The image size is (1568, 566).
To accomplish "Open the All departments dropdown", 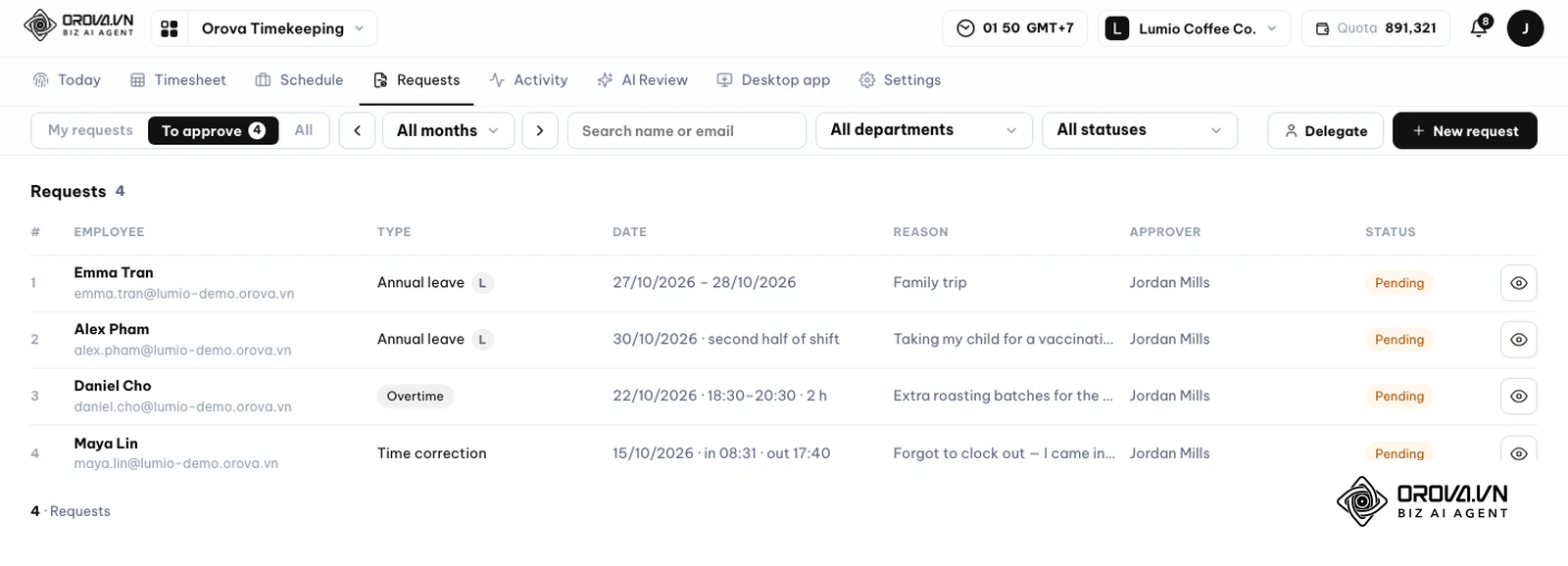I will click(924, 130).
